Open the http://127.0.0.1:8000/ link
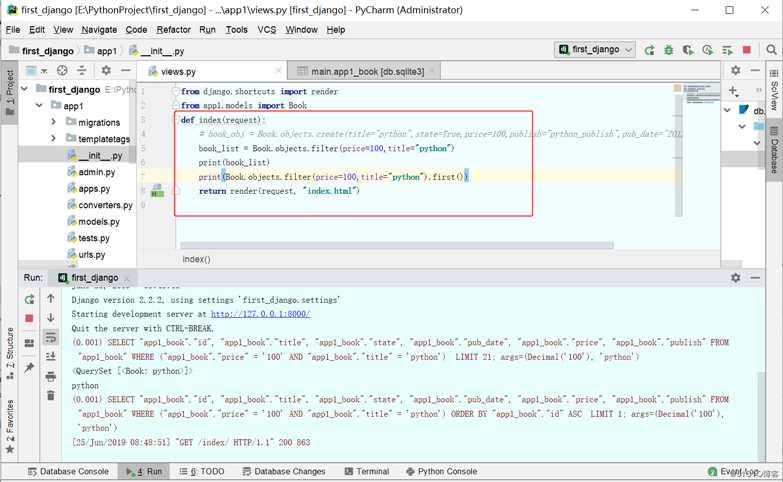The width and height of the screenshot is (783, 482). tap(261, 314)
